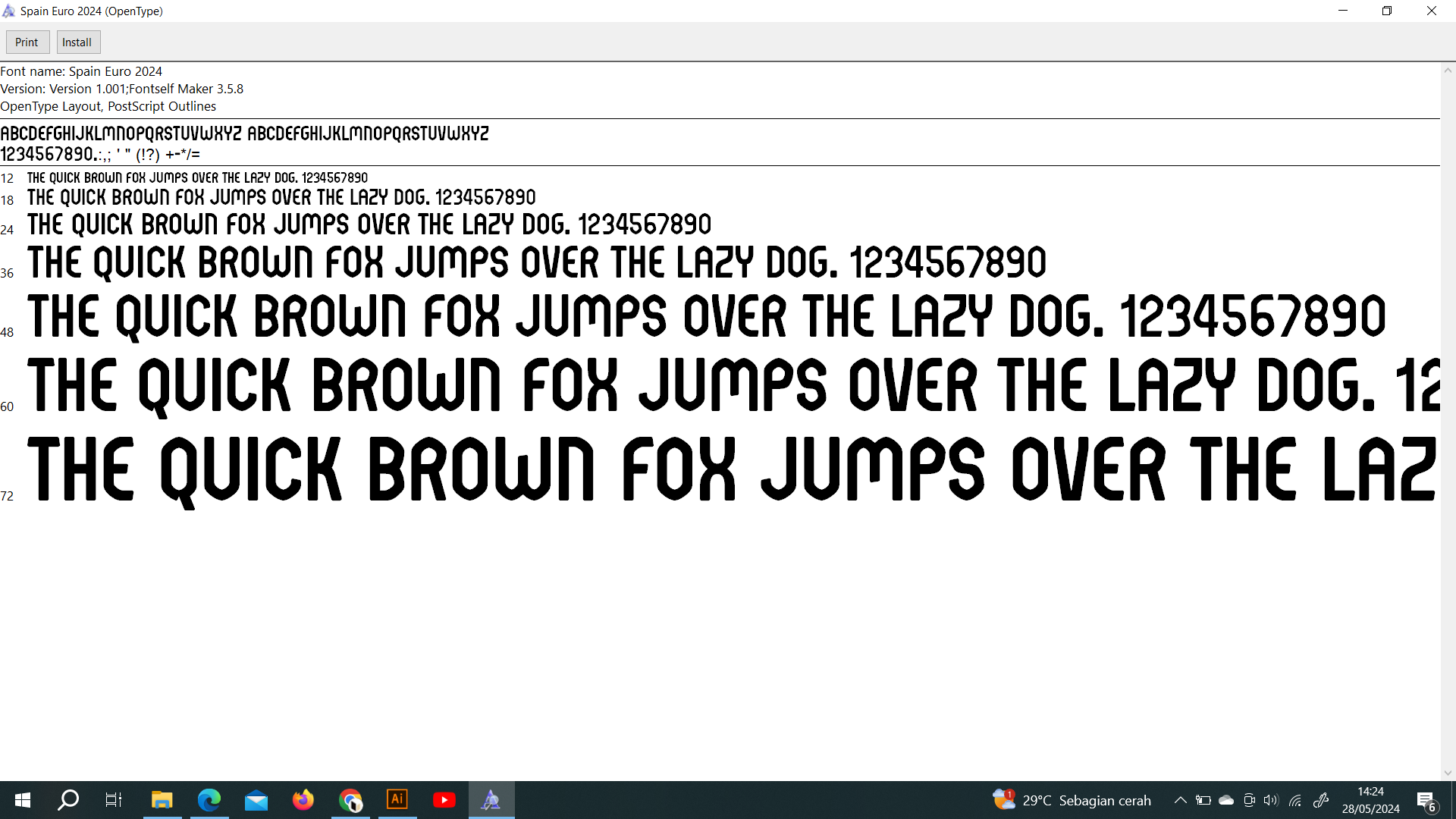Select the Font Viewer taskbar icon
Screen dimensions: 1456x819
coord(491,800)
